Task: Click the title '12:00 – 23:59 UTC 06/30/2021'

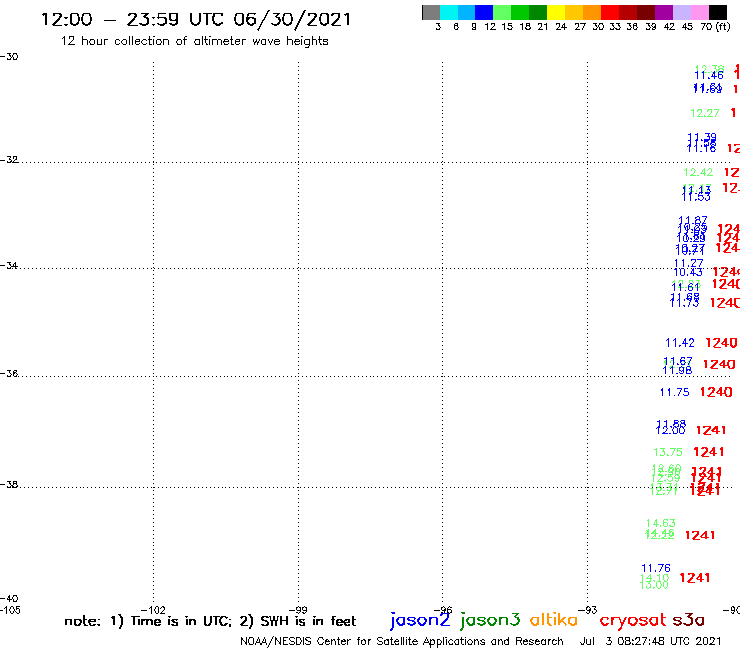Action: coord(196,20)
